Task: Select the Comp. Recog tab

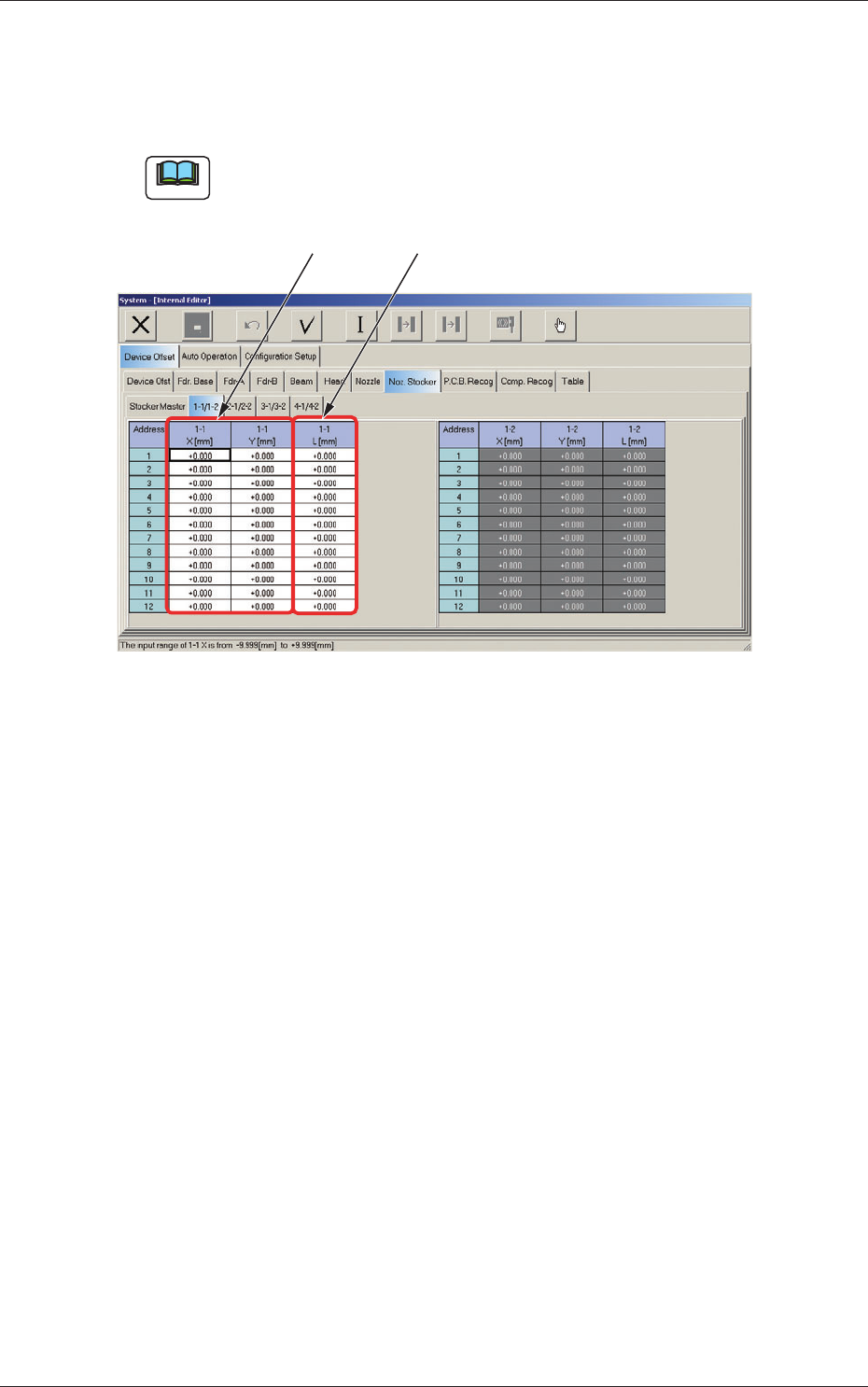Action: [526, 381]
